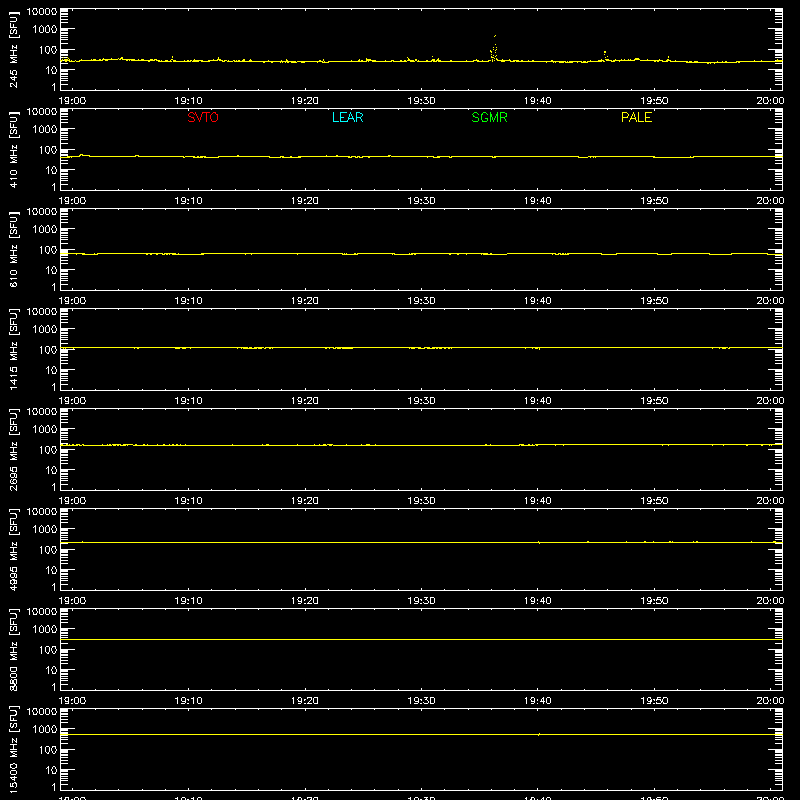800x800 pixels.
Task: Click the smaller 245 MHz spike near 19:45
Action: pos(605,56)
